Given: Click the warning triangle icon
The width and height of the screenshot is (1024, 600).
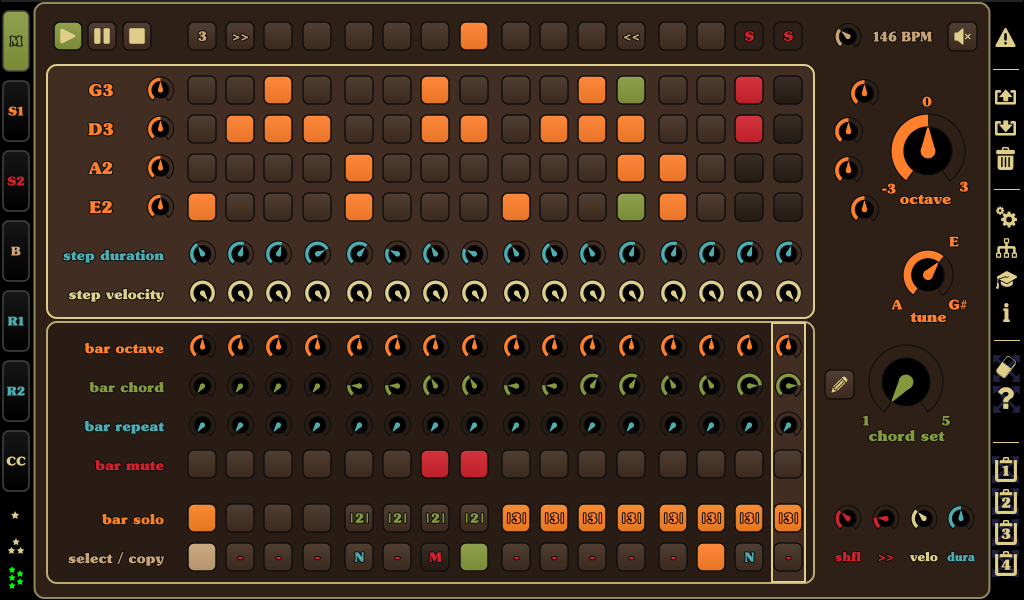Looking at the screenshot, I should (x=1006, y=39).
